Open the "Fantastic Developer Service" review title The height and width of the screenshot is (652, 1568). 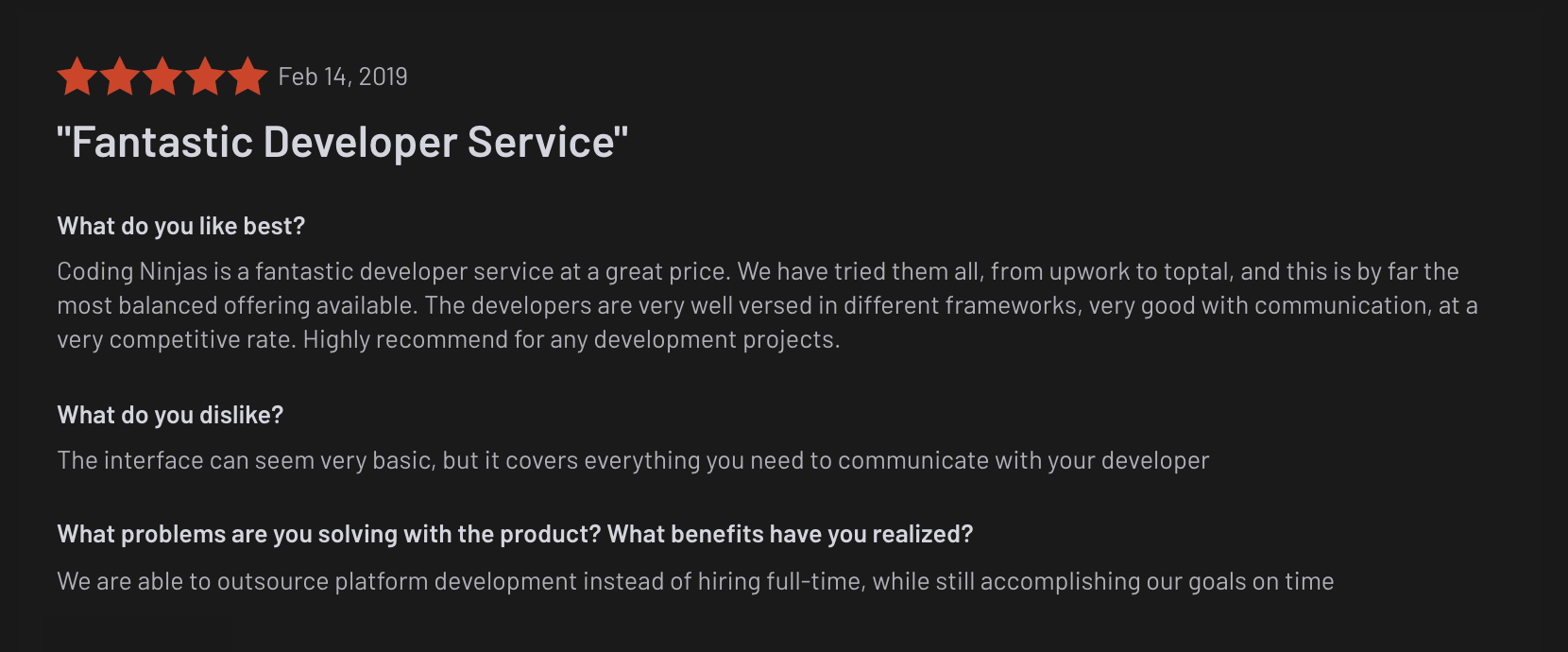342,143
